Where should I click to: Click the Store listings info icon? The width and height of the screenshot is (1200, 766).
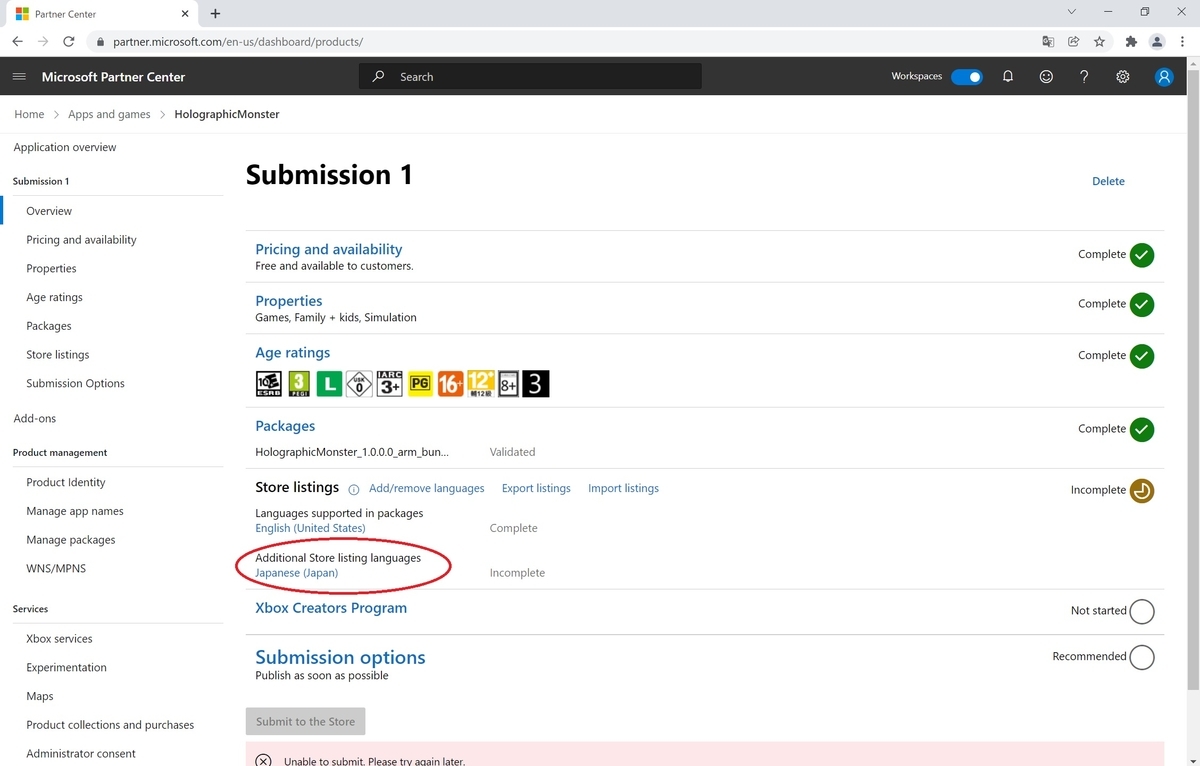(x=353, y=489)
